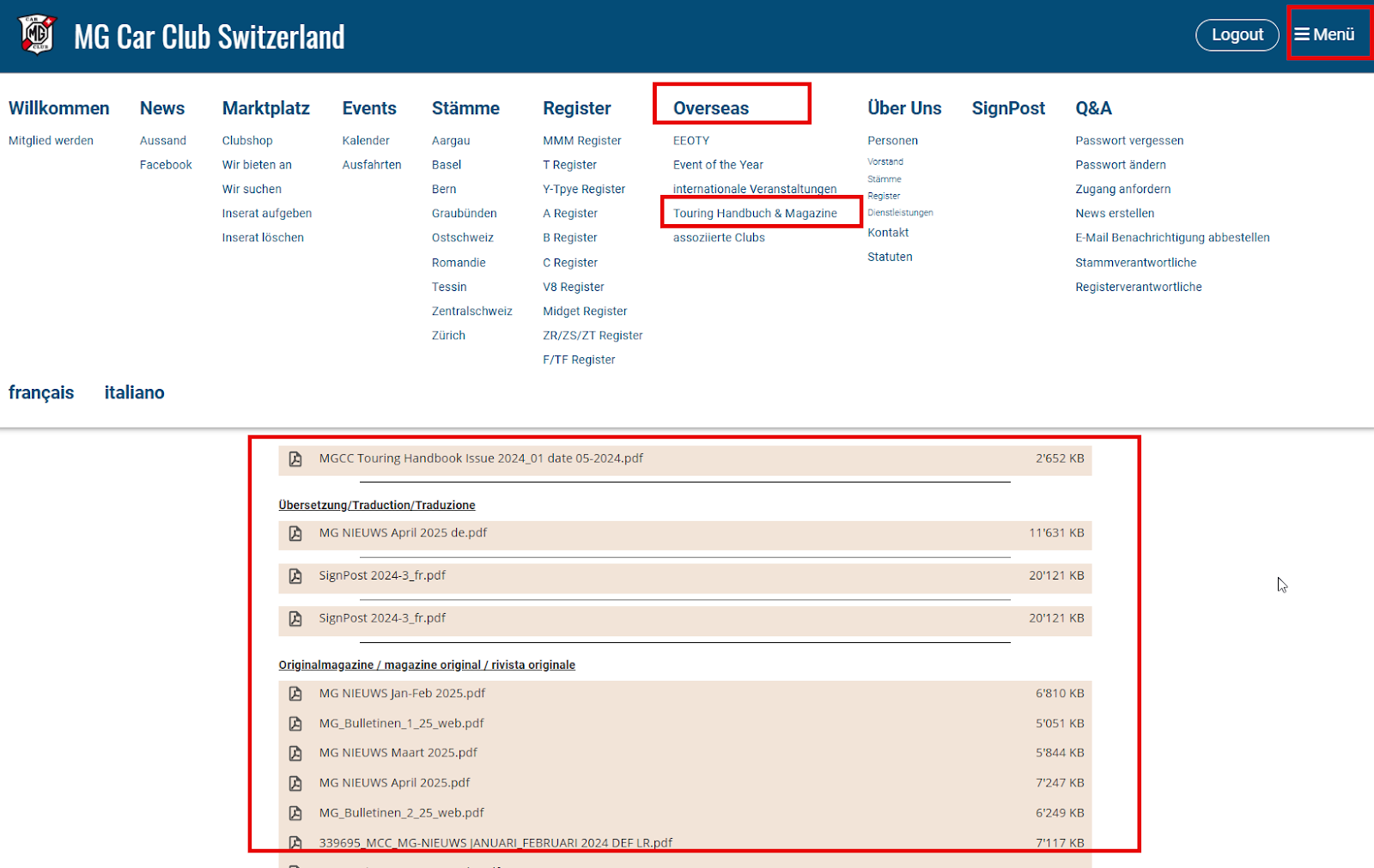Screen dimensions: 1374x868
Task: Click PDF icon for MG NIEUWS April 2025.pdf
Action: [295, 783]
